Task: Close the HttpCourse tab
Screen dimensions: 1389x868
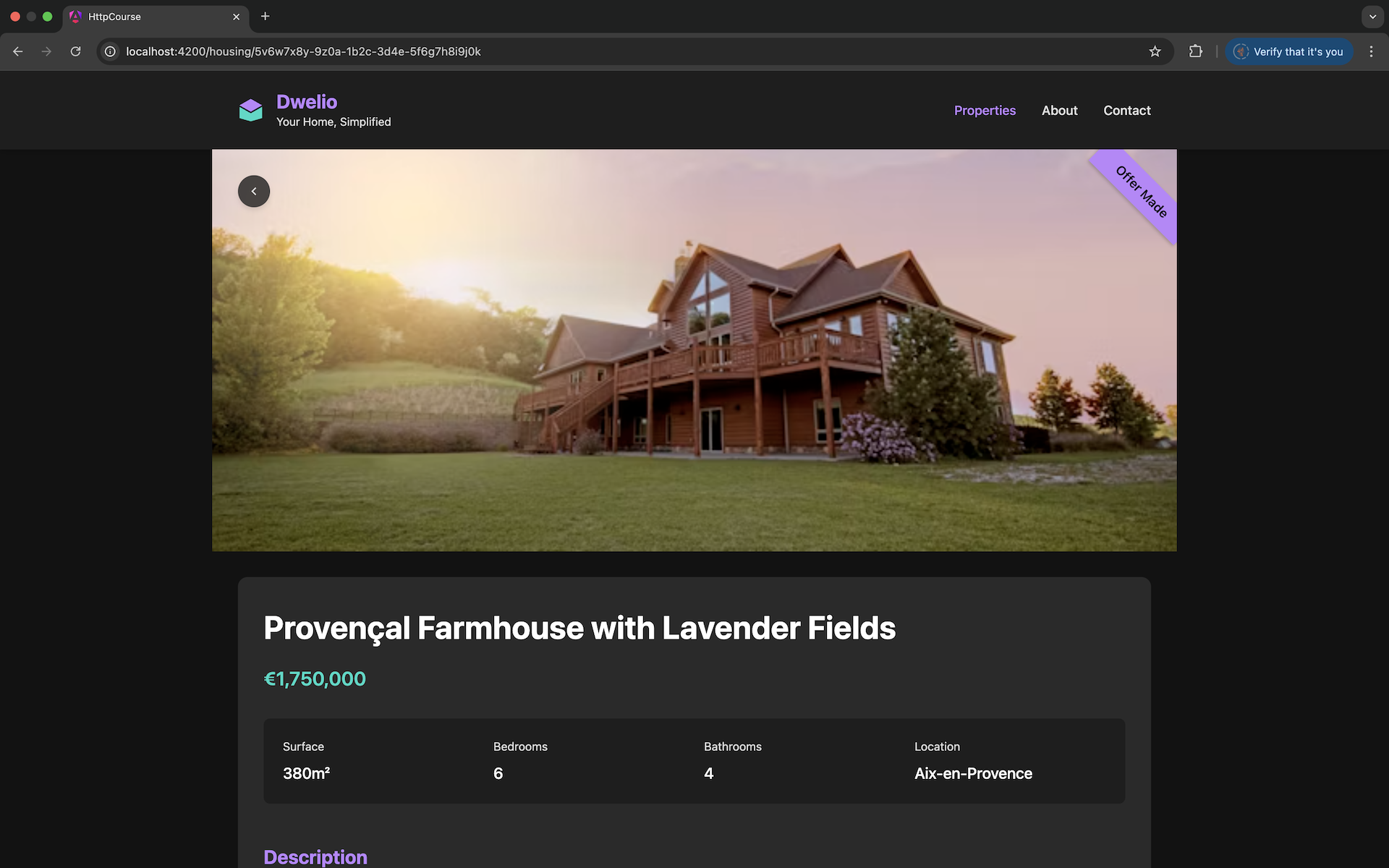Action: [236, 17]
